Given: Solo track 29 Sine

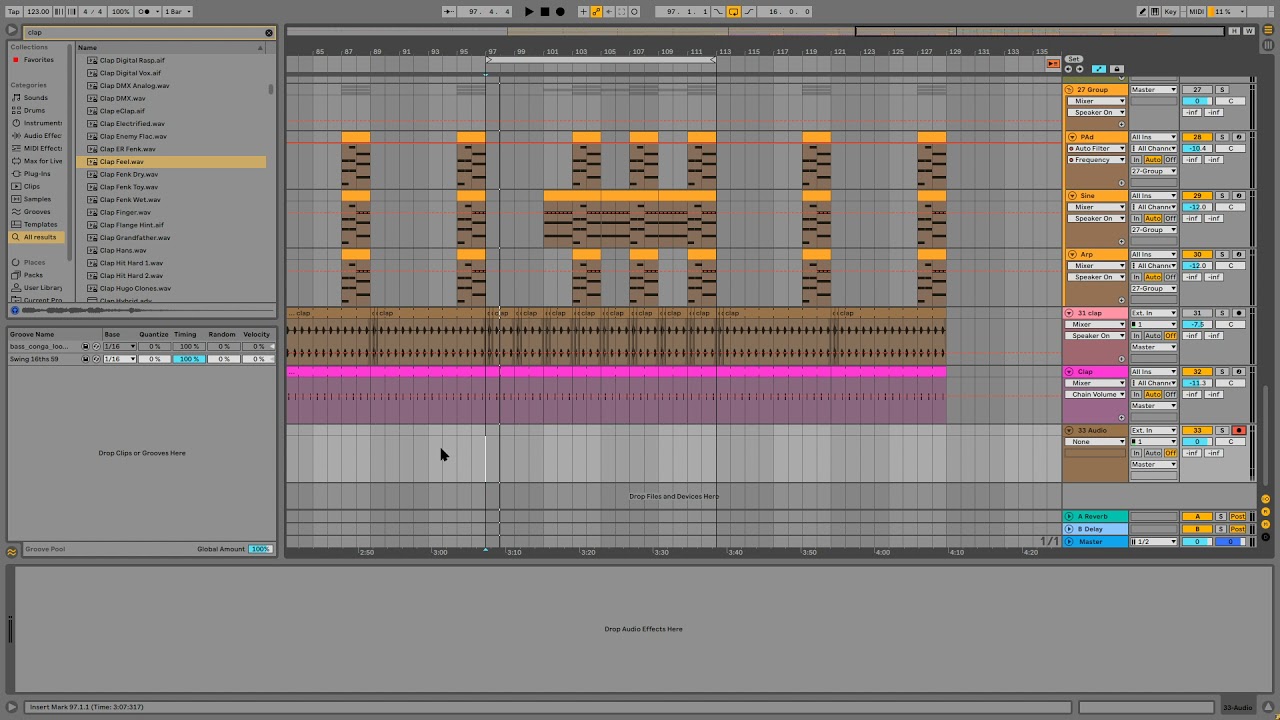Looking at the screenshot, I should [x=1221, y=196].
